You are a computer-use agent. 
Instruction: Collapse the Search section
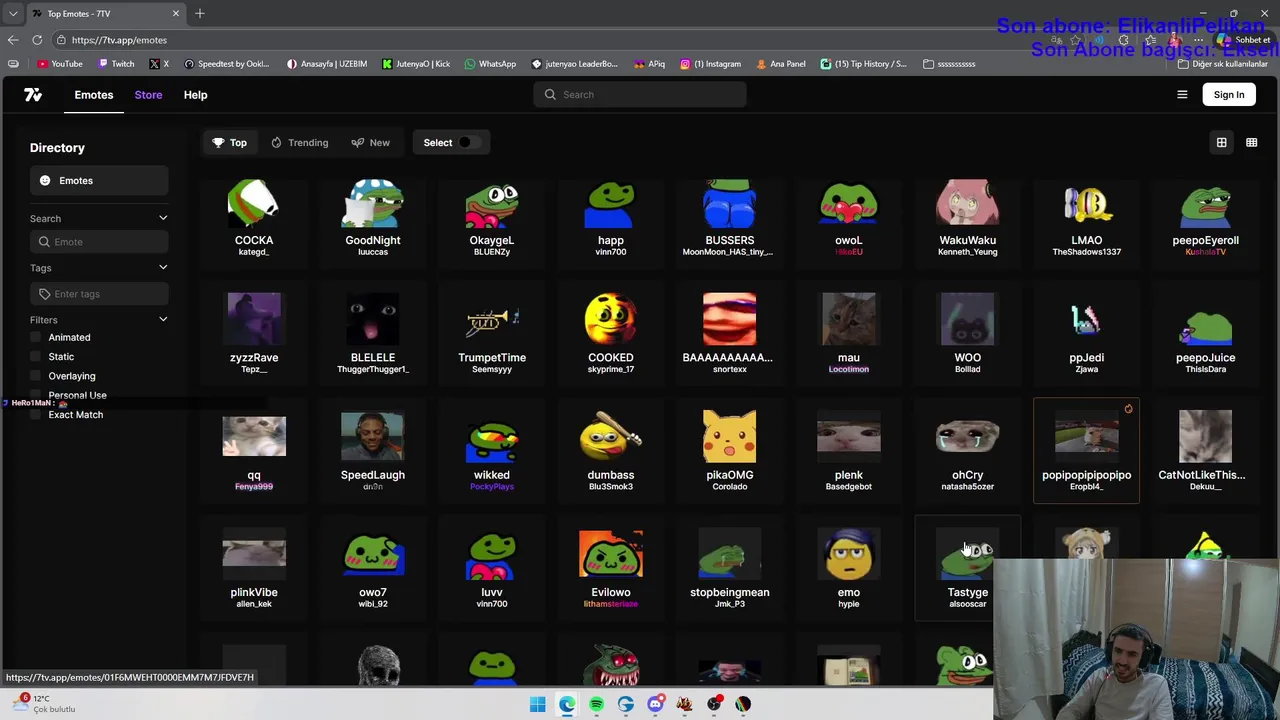pos(163,218)
